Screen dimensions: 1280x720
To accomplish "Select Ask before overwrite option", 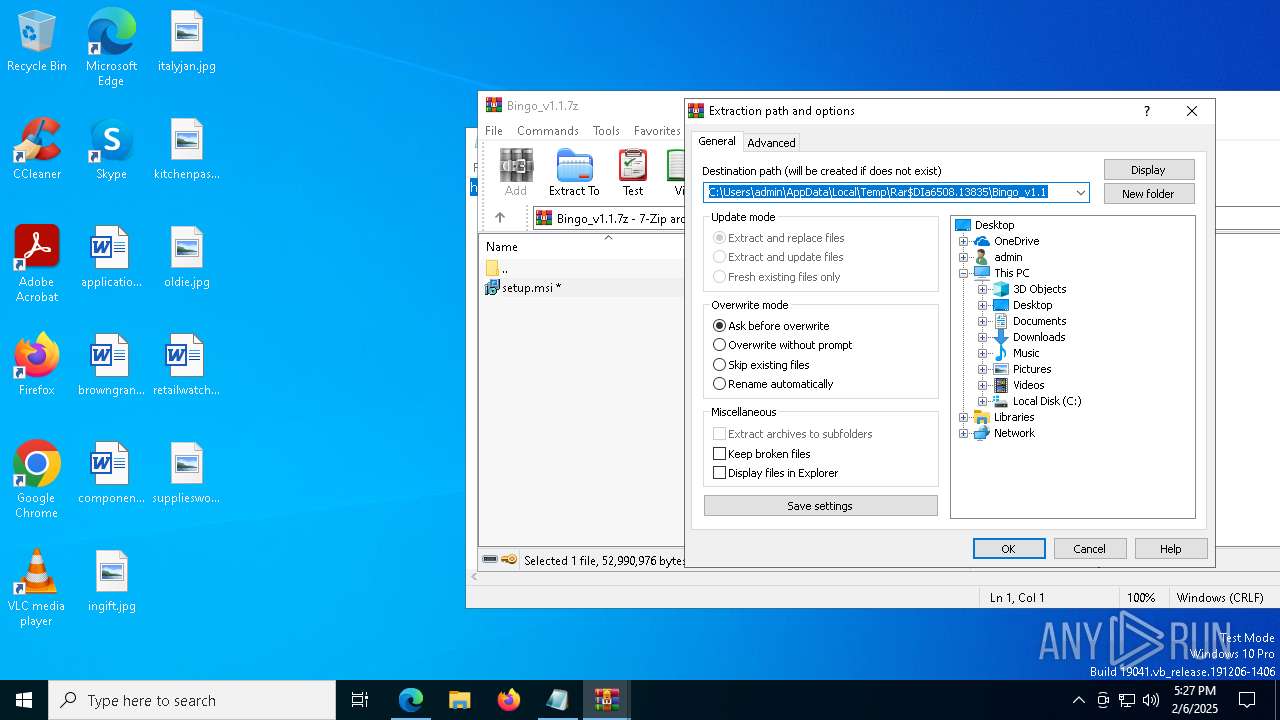I will [771, 326].
